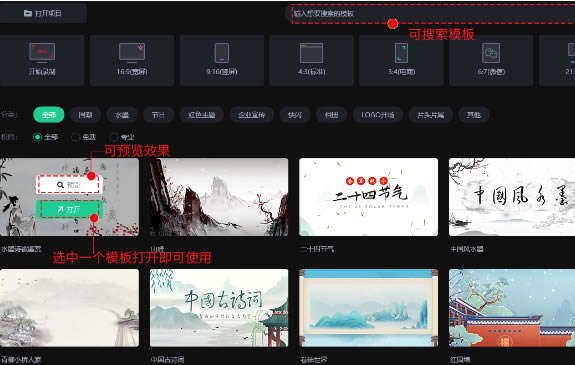Screen dimensions: 575x365
Task: Select the 专业 professional radio button
Action: [x=114, y=137]
